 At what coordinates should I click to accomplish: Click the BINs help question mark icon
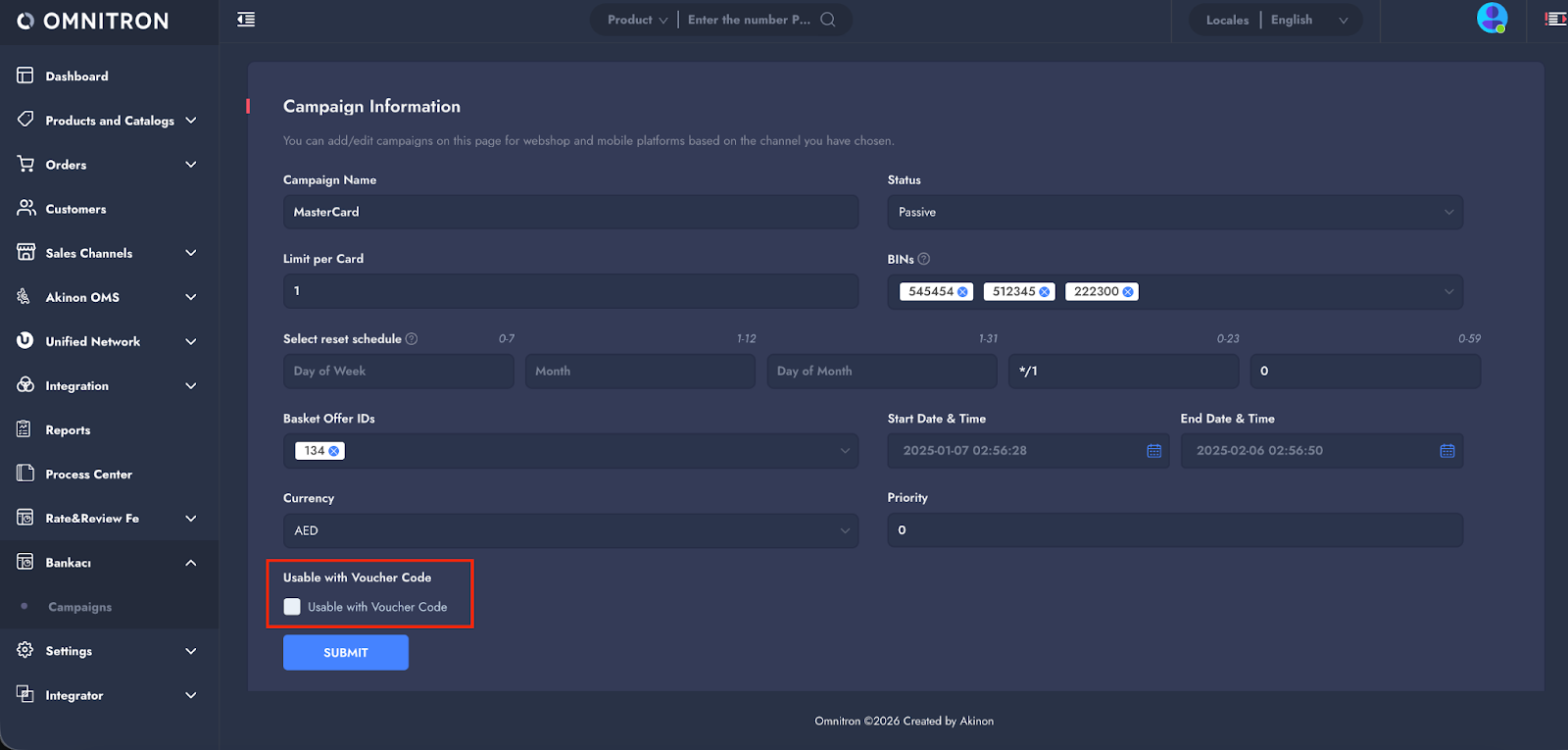[x=923, y=259]
